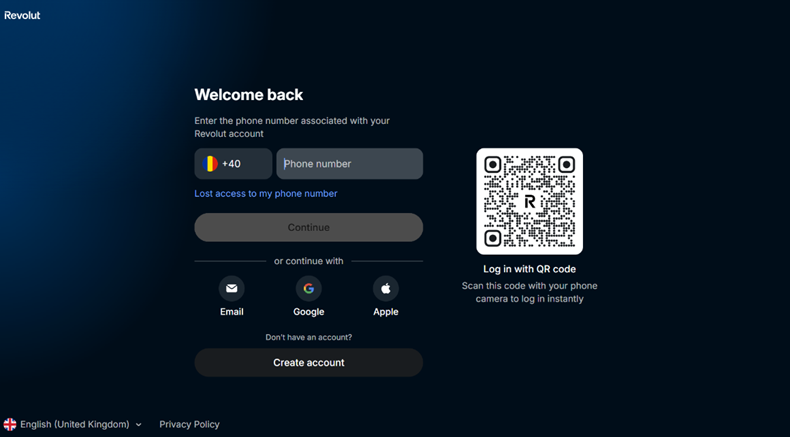Continue with the Google logo icon
Image resolution: width=790 pixels, height=437 pixels.
click(x=309, y=288)
